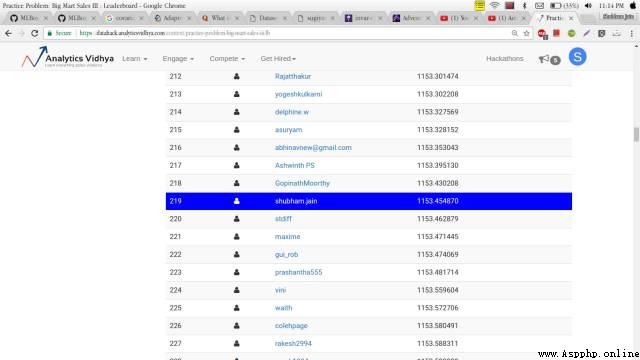The width and height of the screenshot is (640, 360).
Task: Click score 1153.454870 in highlighted row
Action: [x=438, y=201]
